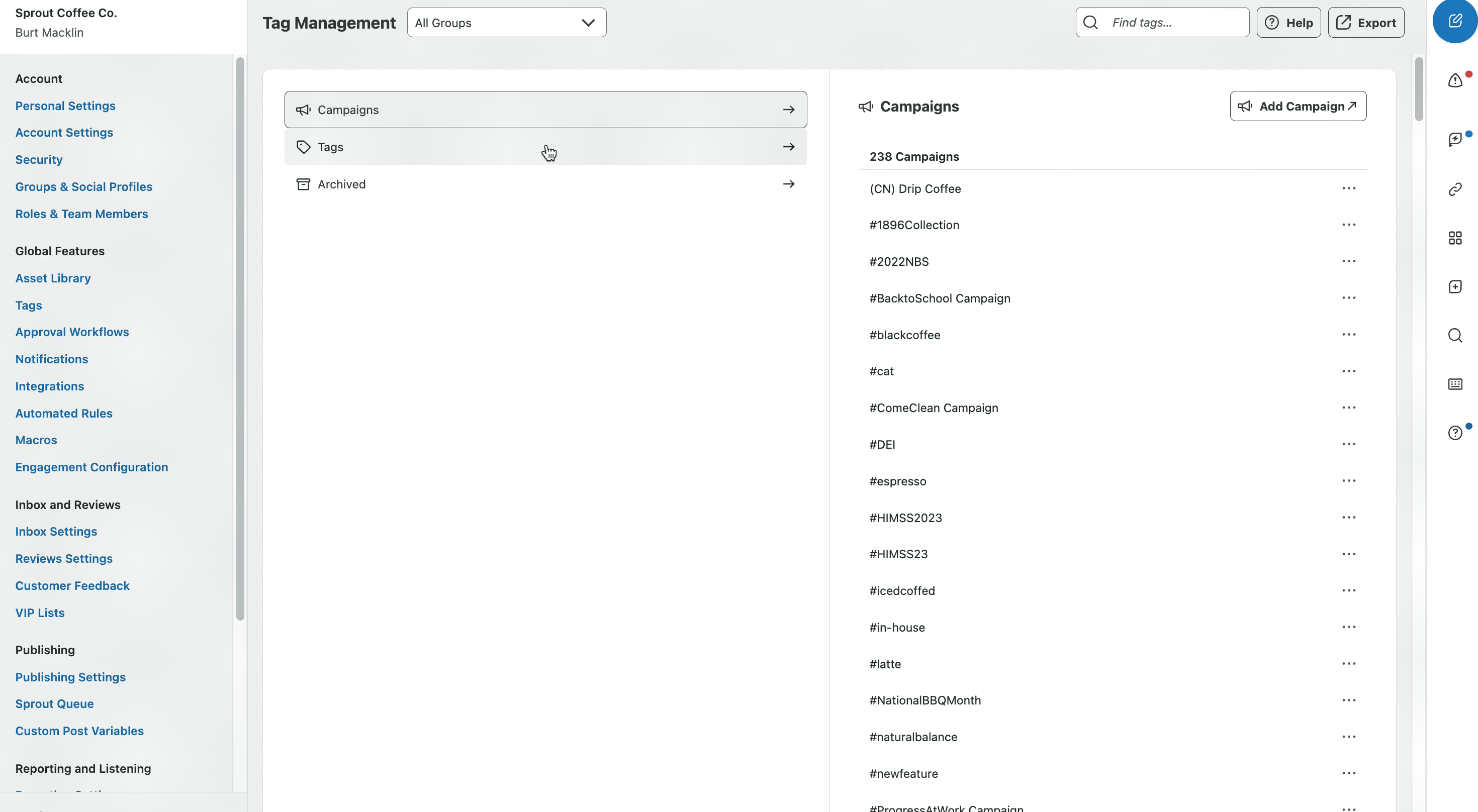Viewport: 1478px width, 812px height.
Task: Open the alerts warning icon in the right rail
Action: click(x=1454, y=80)
